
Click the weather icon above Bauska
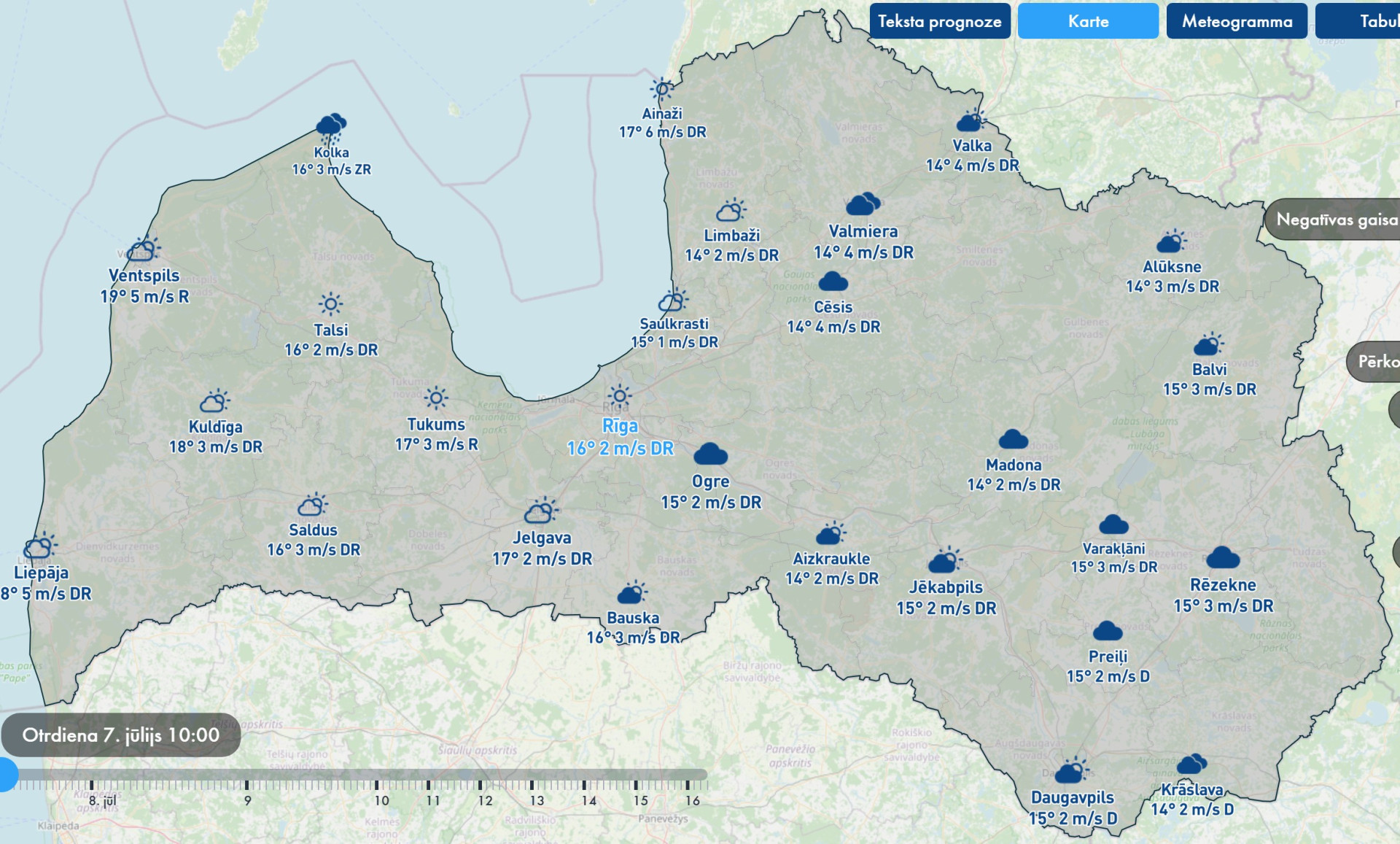pyautogui.click(x=632, y=593)
